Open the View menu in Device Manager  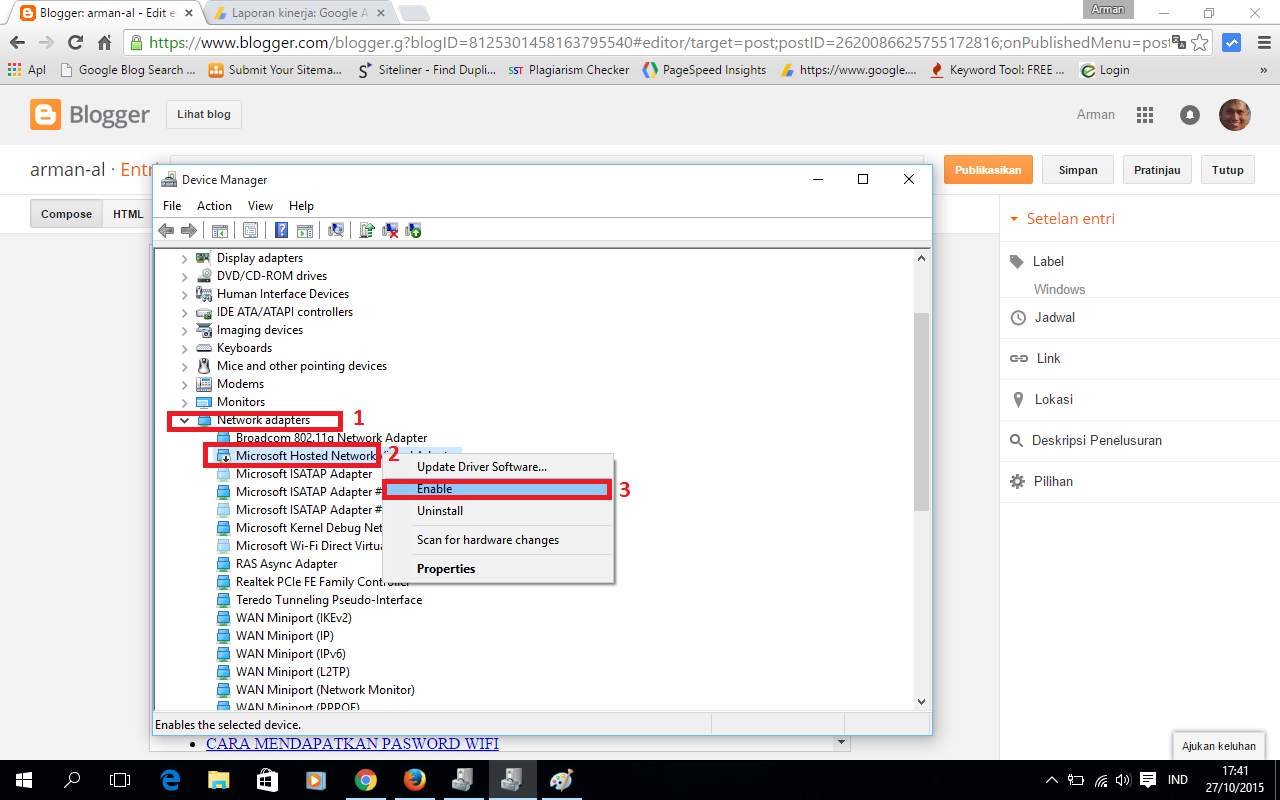[x=260, y=206]
